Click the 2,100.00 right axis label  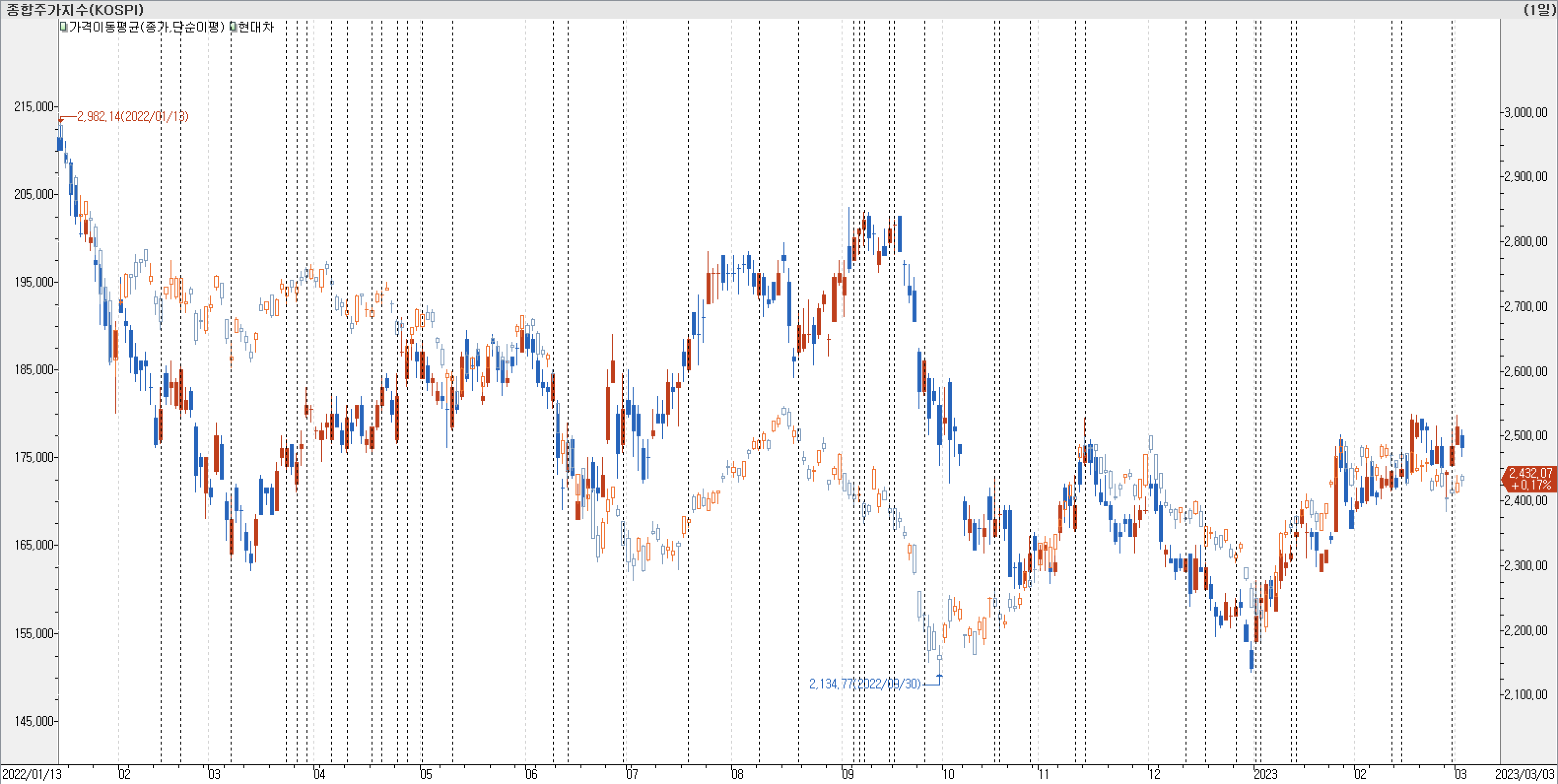1525,694
